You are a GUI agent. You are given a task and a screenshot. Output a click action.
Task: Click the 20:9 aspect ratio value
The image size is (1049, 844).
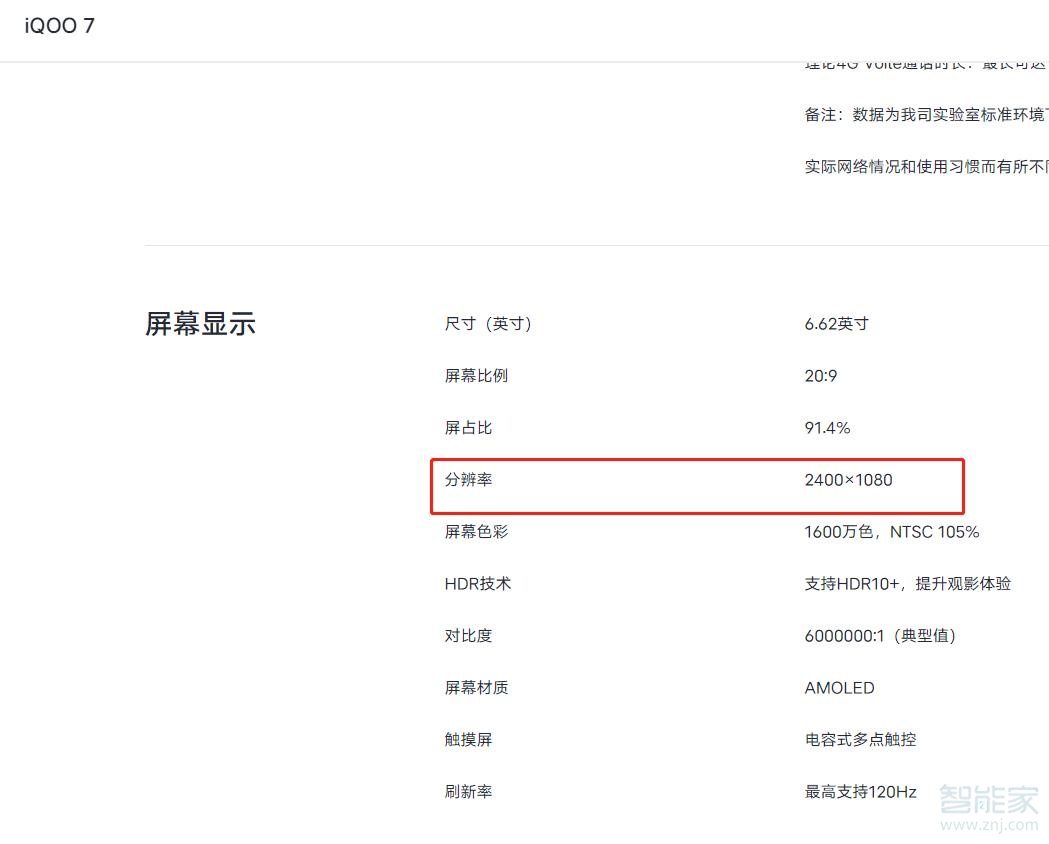point(820,375)
